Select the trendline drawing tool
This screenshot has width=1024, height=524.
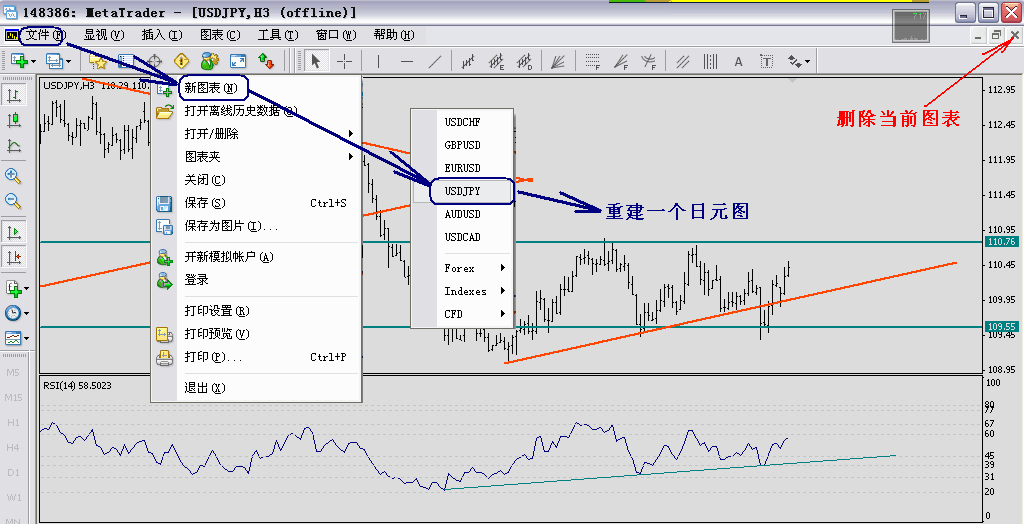click(x=434, y=61)
